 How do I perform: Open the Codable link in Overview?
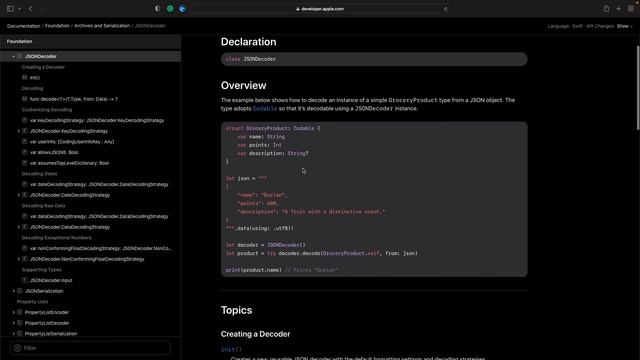tap(265, 109)
